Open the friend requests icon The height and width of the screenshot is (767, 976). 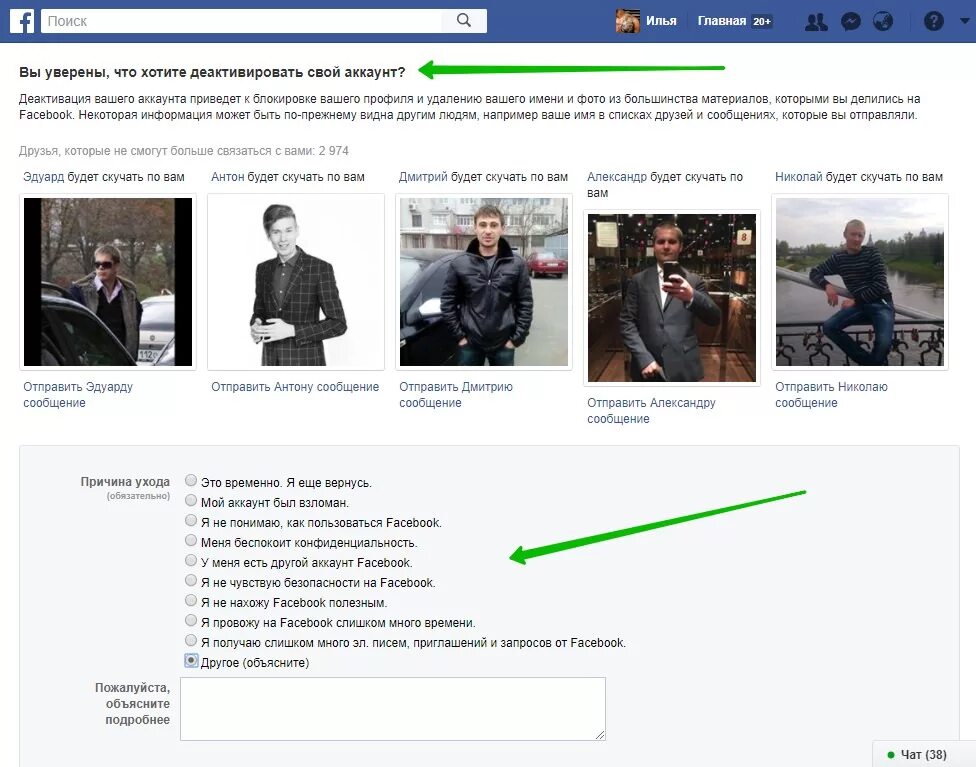(816, 21)
